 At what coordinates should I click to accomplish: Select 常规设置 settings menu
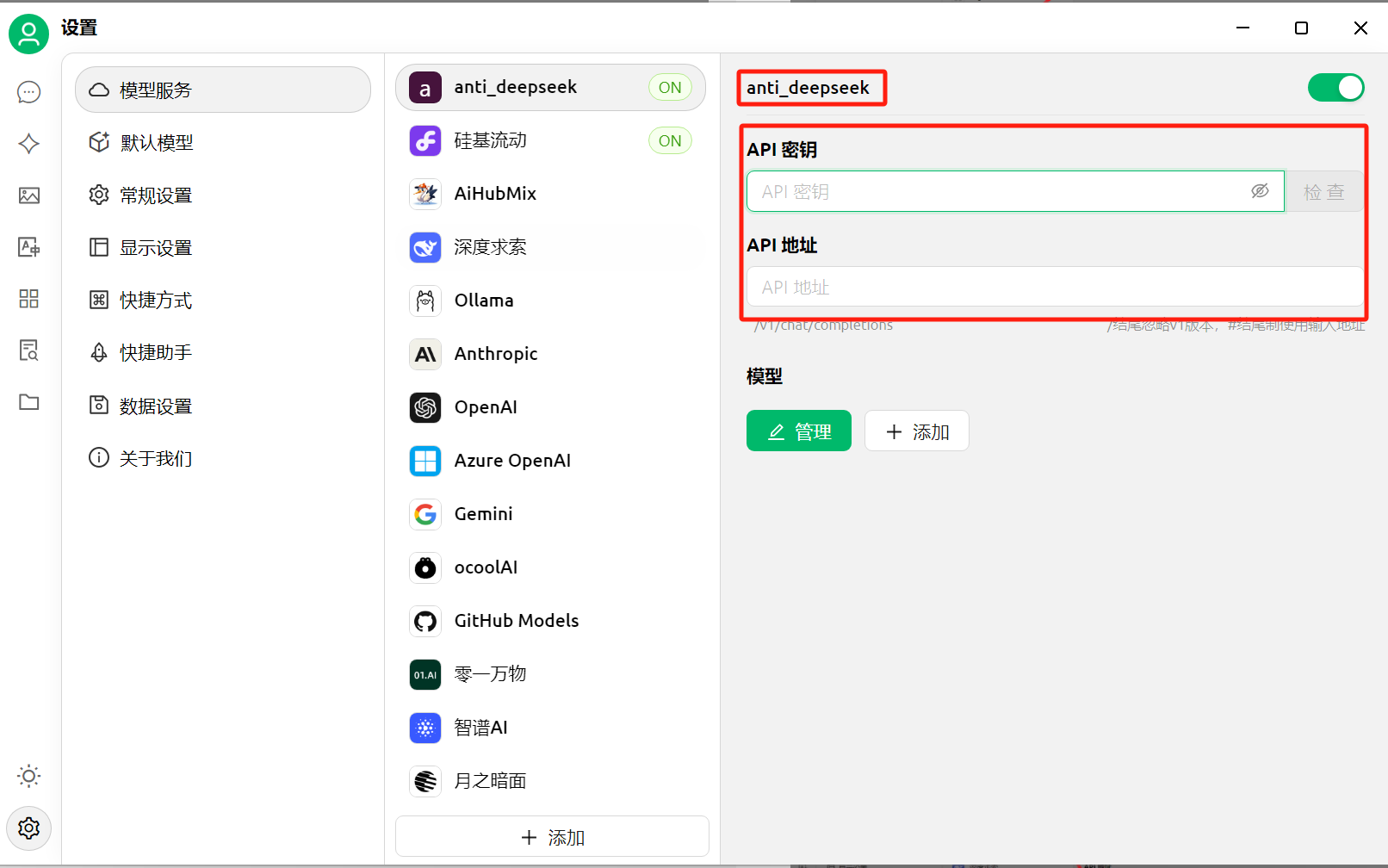[x=223, y=195]
